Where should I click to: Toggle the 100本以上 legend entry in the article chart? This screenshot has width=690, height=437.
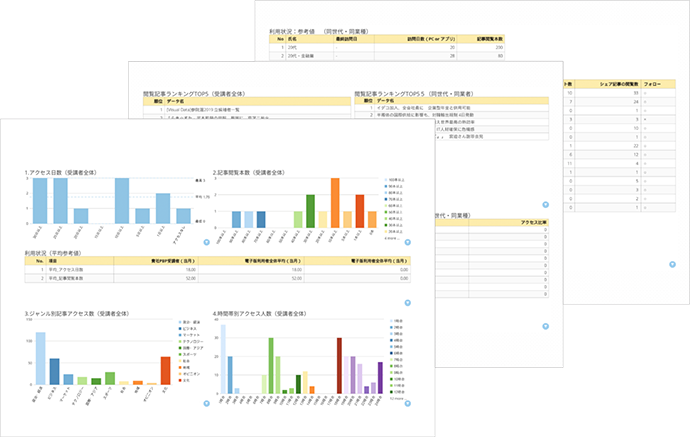pos(395,180)
